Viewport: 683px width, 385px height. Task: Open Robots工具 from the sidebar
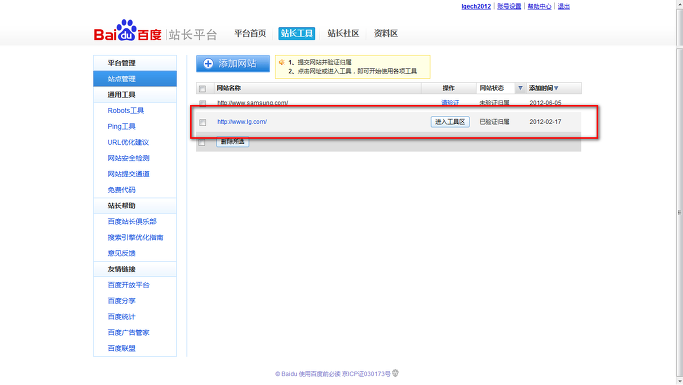point(125,111)
